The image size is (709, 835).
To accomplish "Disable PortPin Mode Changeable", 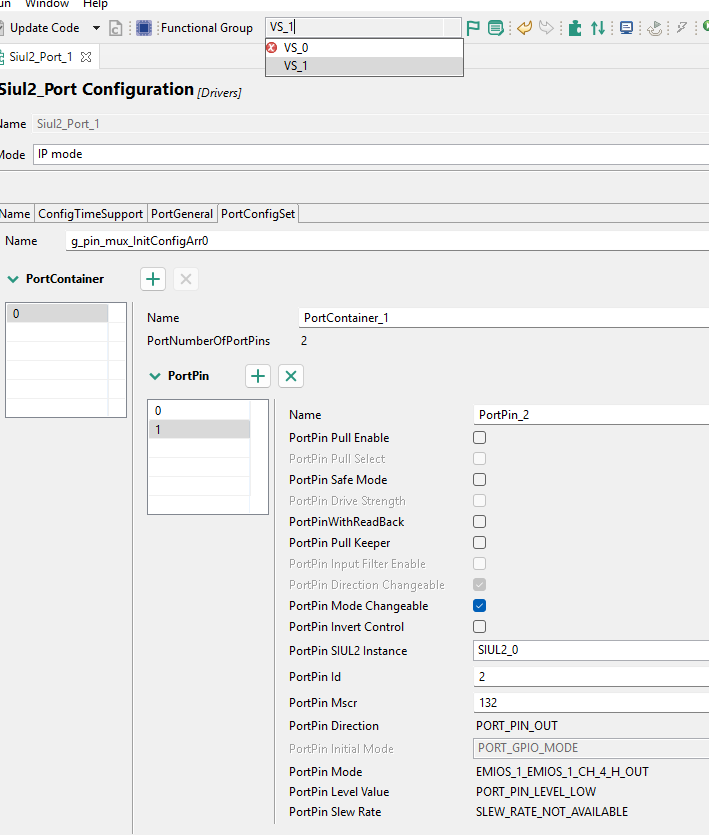I will tap(479, 605).
